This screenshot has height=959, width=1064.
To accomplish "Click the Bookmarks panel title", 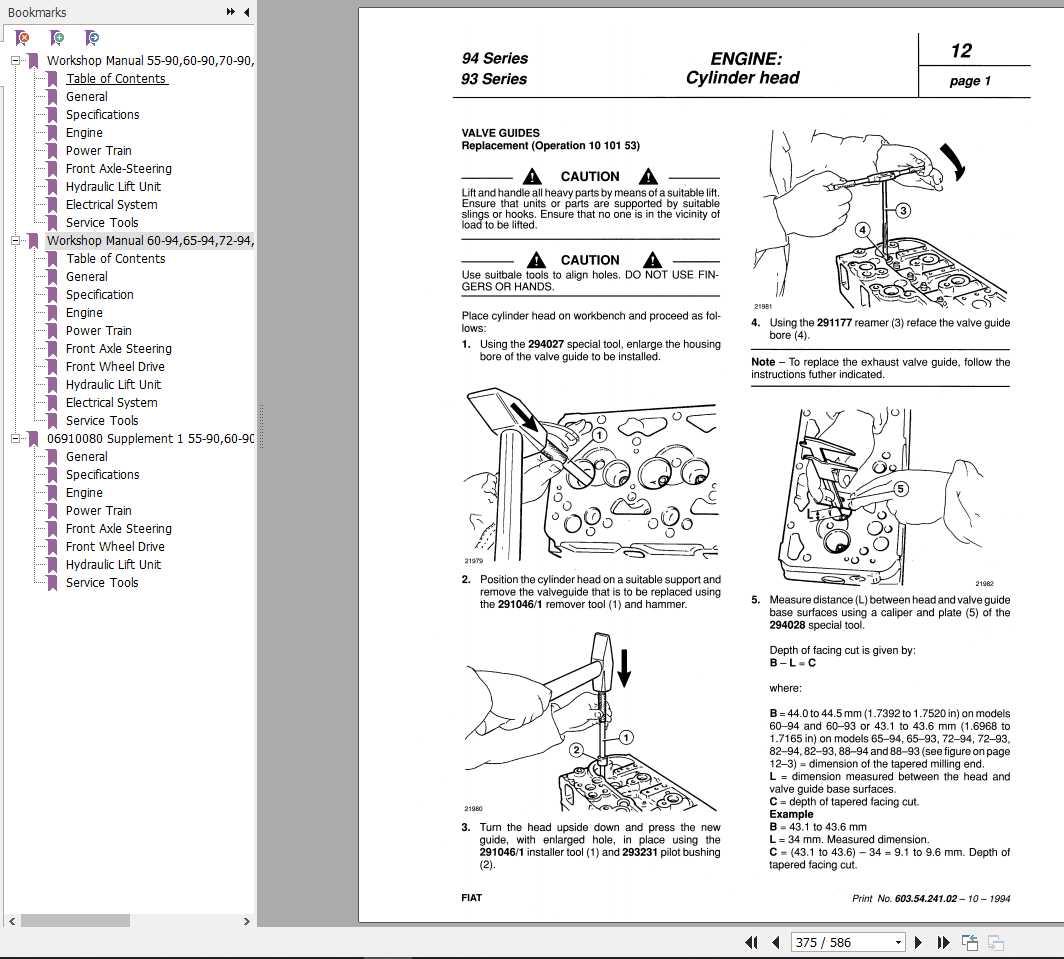I will [x=37, y=12].
